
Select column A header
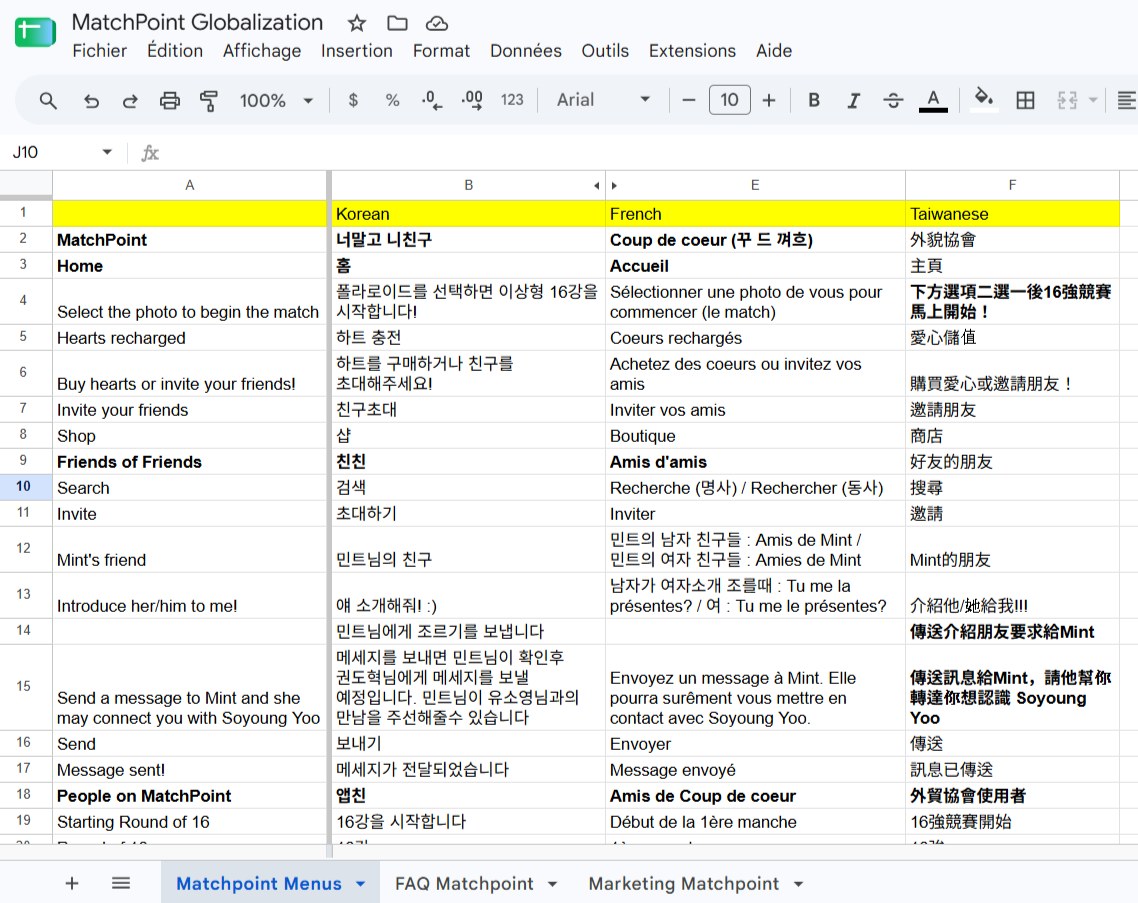(x=189, y=185)
